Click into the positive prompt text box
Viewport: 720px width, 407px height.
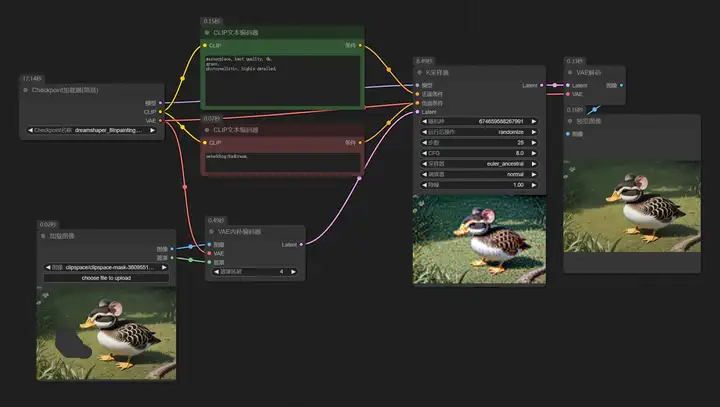point(282,80)
